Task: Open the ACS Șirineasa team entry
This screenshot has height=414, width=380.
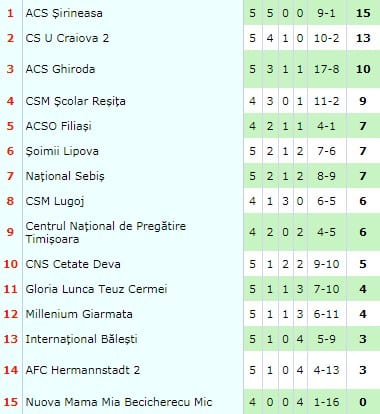Action: pyautogui.click(x=64, y=13)
